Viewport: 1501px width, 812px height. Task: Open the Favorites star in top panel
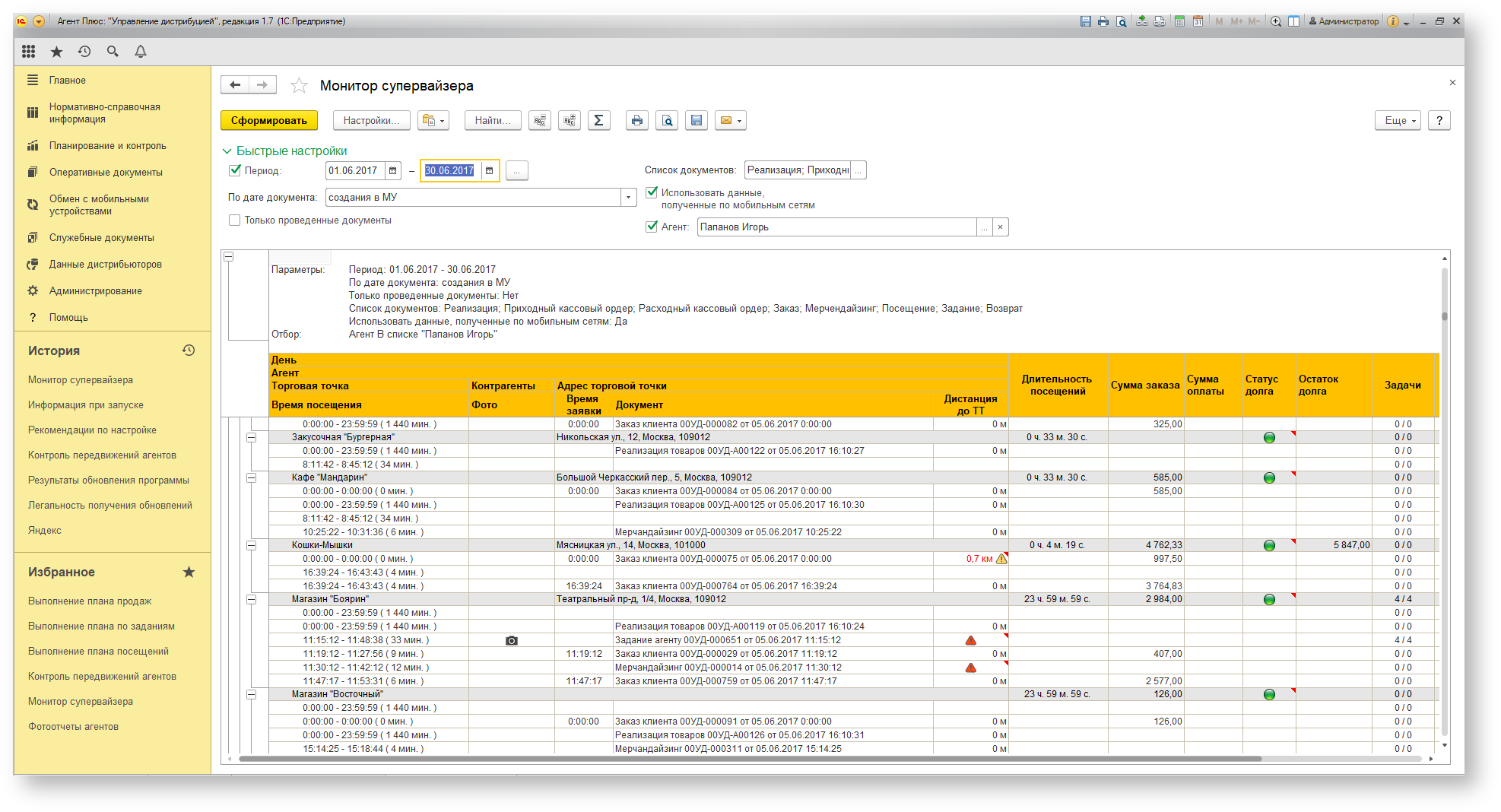point(56,52)
